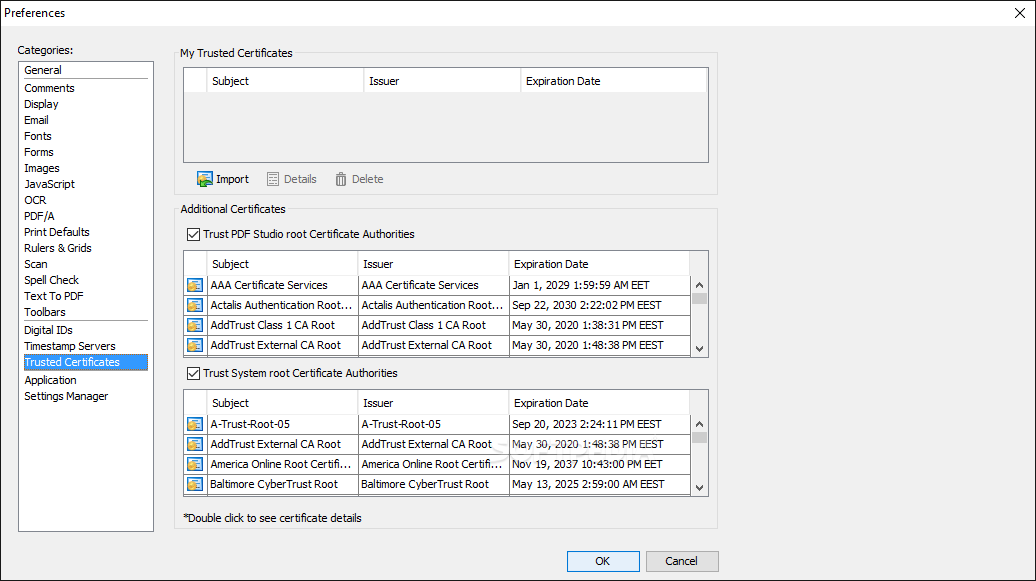Click the Delete trash icon
This screenshot has width=1036, height=581.
click(x=341, y=179)
